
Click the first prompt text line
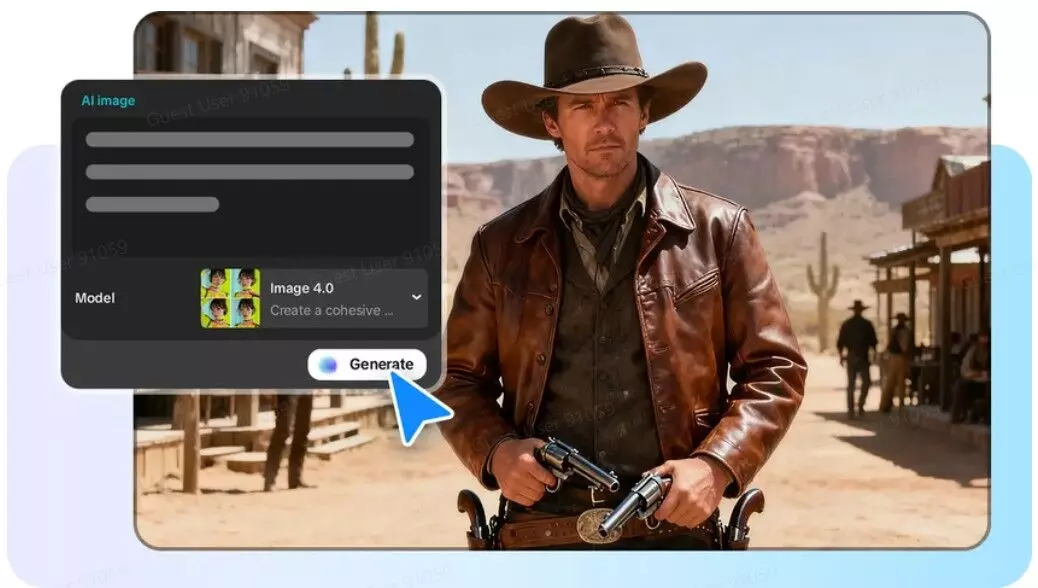pos(249,140)
